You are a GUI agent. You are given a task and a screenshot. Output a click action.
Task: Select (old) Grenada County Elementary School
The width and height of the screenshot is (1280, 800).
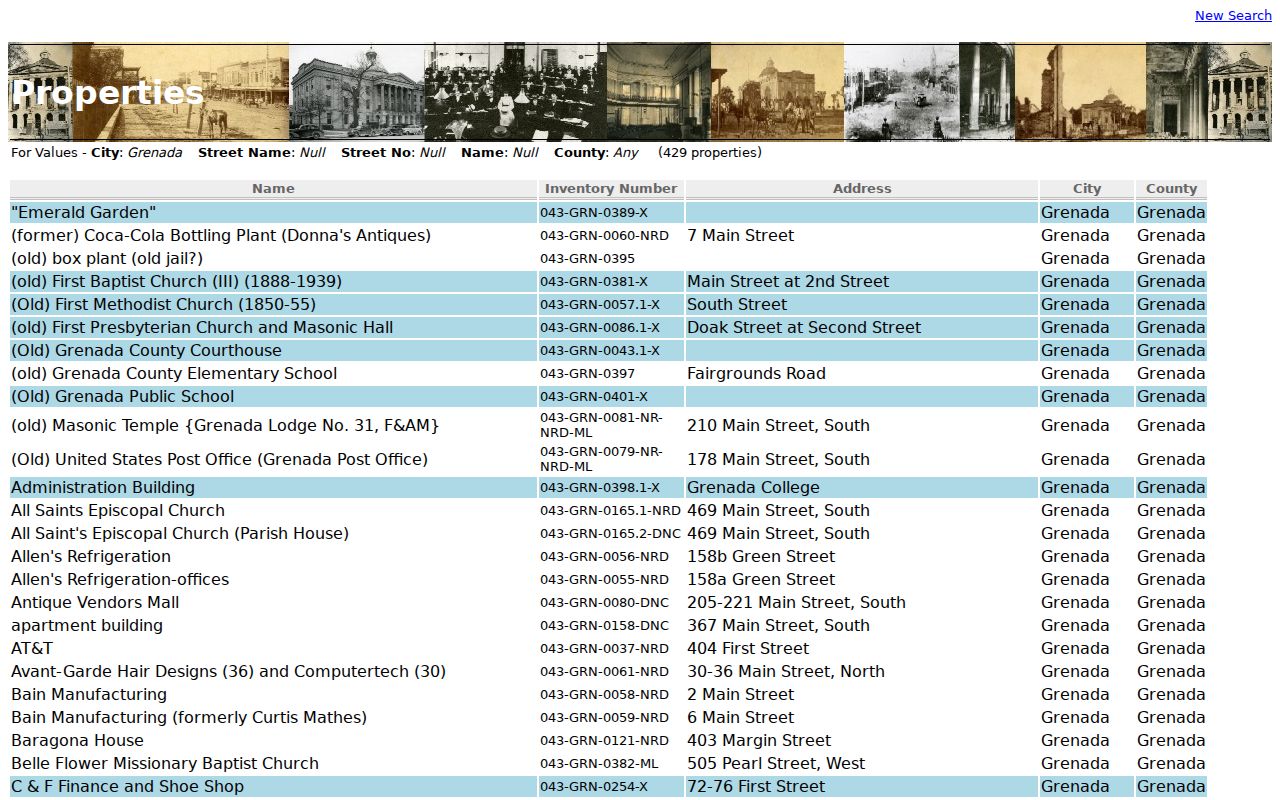pos(174,373)
